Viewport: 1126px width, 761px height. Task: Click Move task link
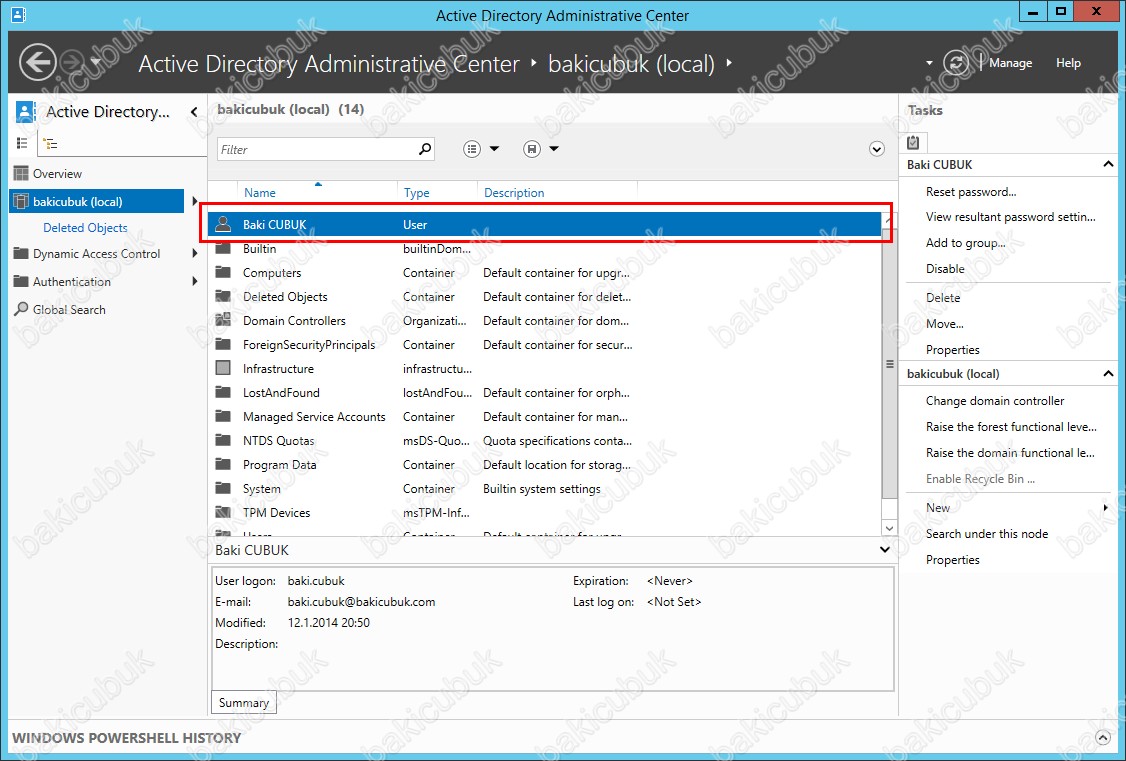[944, 324]
